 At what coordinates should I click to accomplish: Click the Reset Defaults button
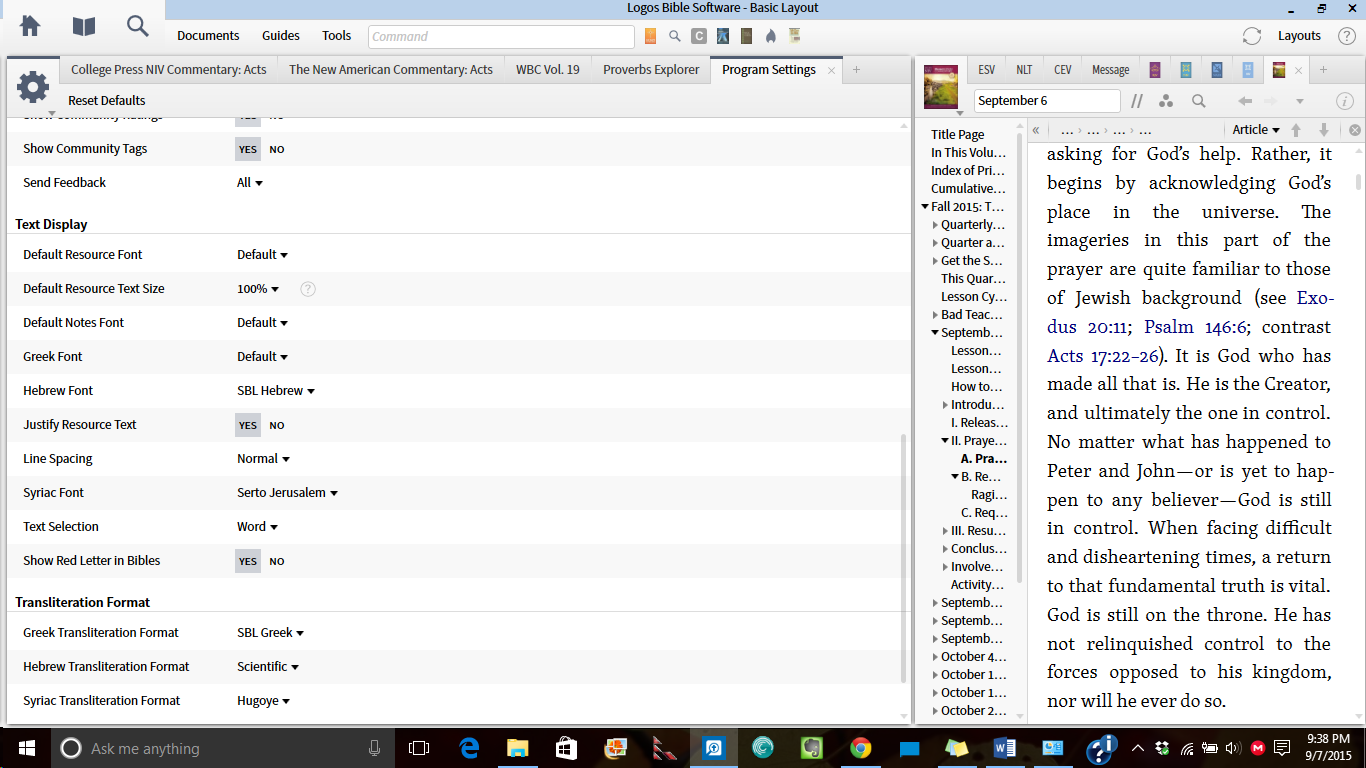point(107,100)
